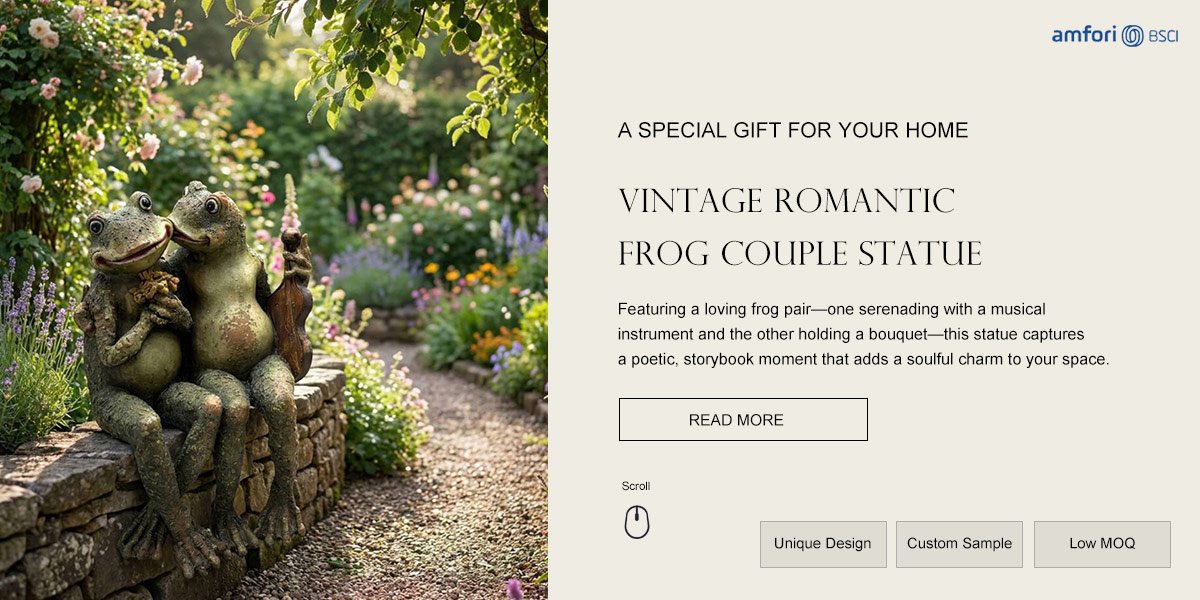1200x600 pixels.
Task: Click the scroll mouse icon
Action: 637,522
